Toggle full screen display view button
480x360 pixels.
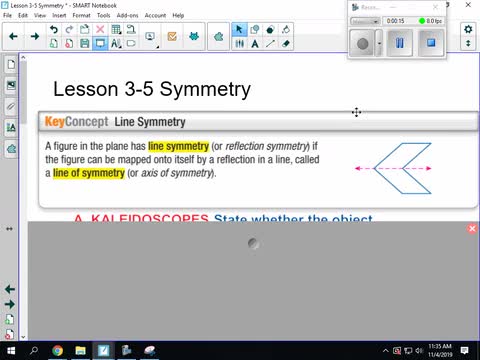(x=100, y=43)
